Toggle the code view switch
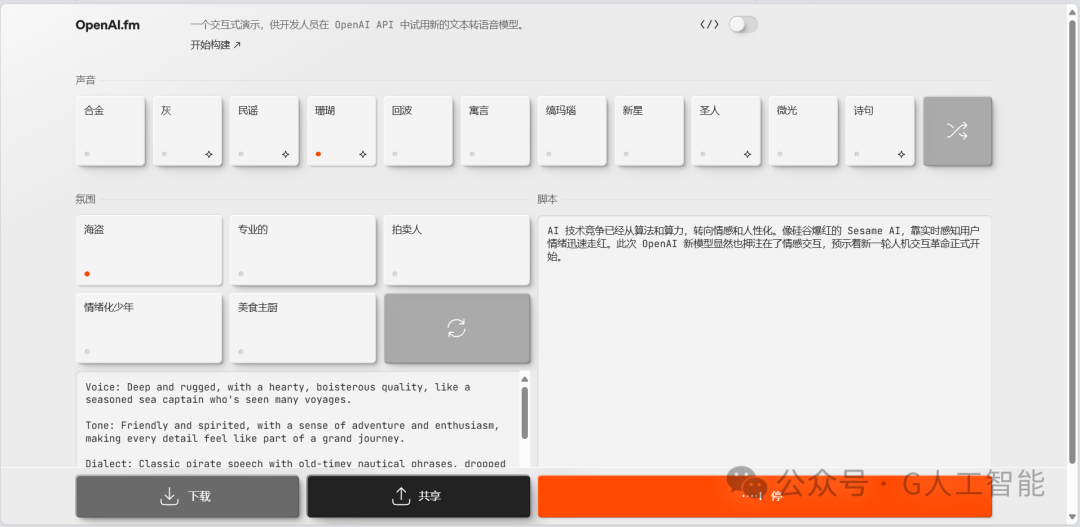Image resolution: width=1080 pixels, height=527 pixels. 743,25
